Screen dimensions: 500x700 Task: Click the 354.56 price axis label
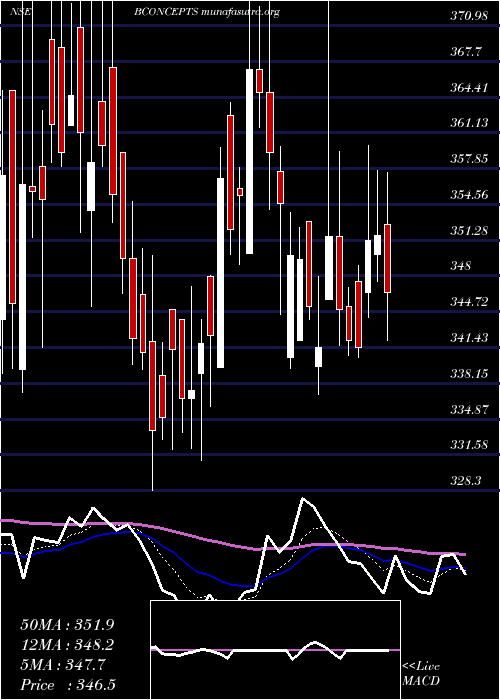469,195
